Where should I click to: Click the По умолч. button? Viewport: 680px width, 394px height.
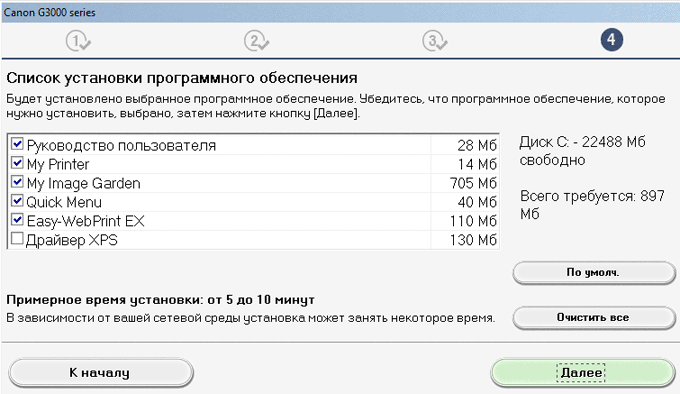pyautogui.click(x=594, y=273)
